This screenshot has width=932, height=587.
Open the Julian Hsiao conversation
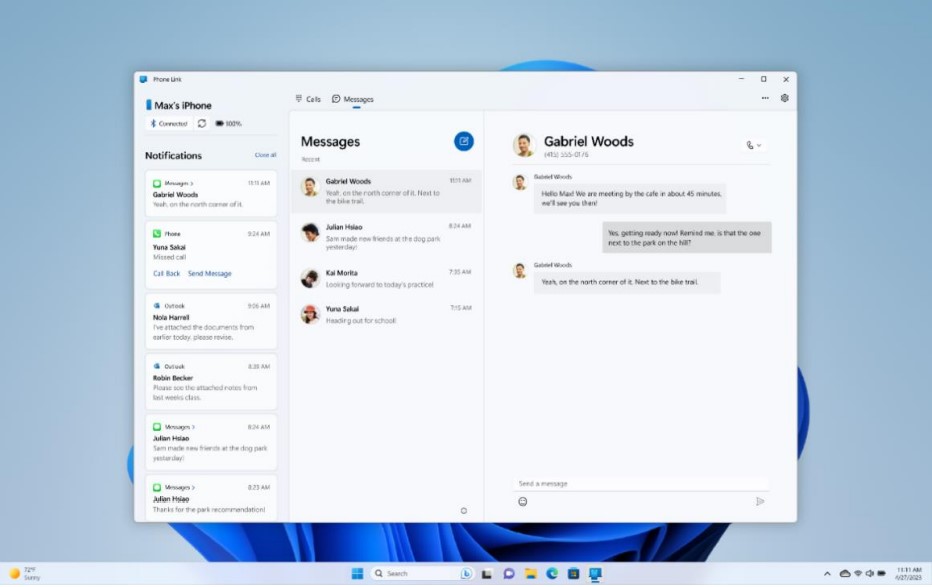[386, 234]
